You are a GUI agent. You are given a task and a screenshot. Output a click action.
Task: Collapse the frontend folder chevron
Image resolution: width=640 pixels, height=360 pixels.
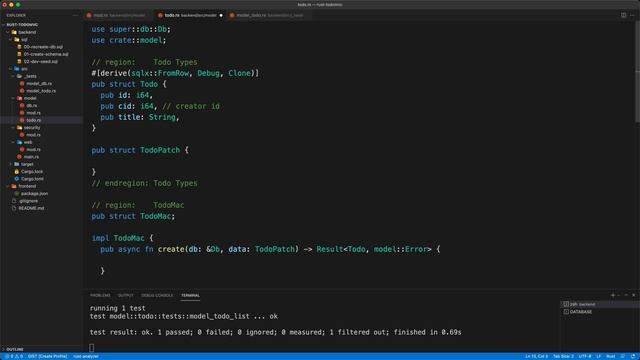point(8,186)
